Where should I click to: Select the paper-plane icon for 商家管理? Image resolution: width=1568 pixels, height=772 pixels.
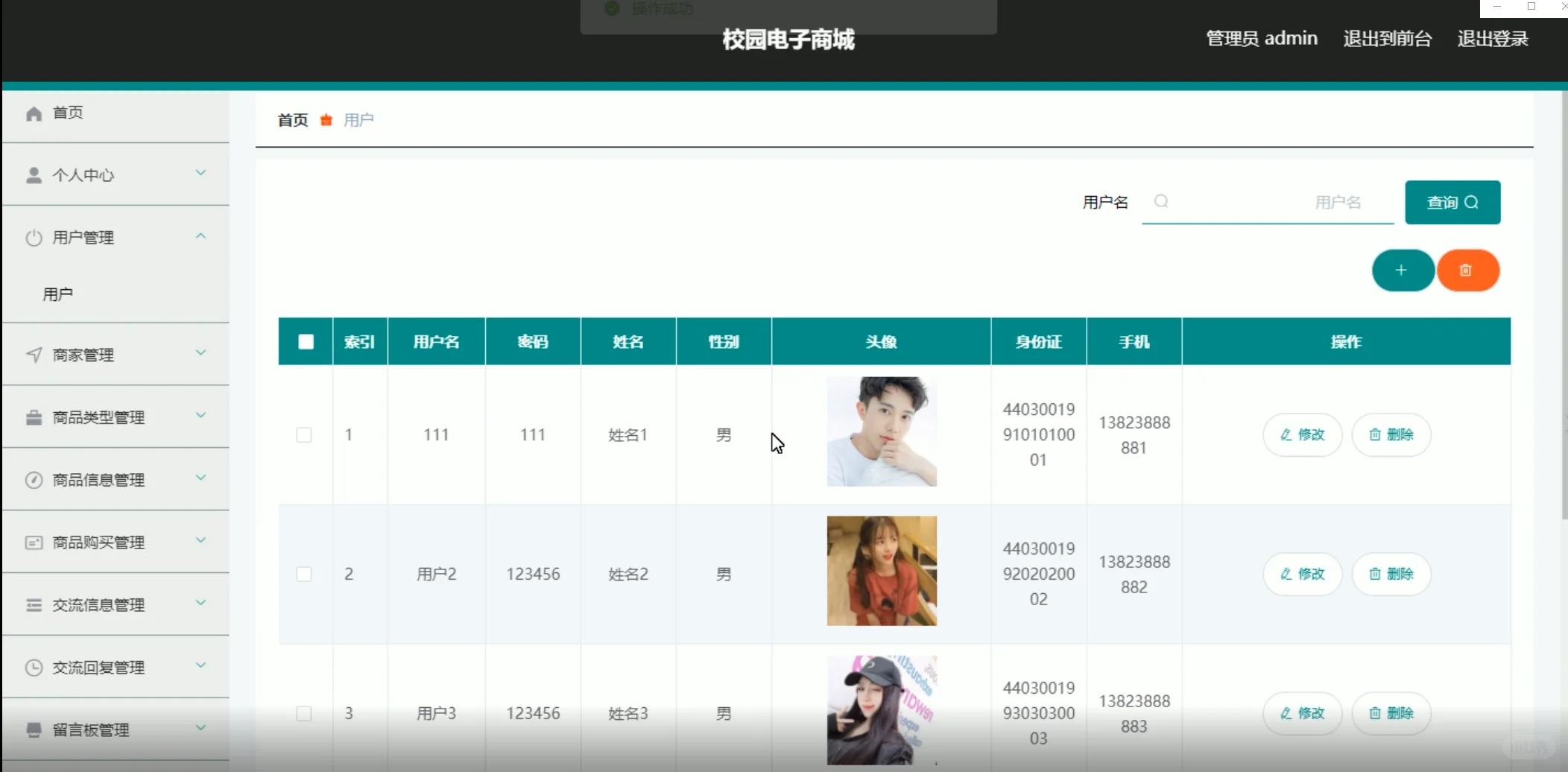(x=33, y=355)
